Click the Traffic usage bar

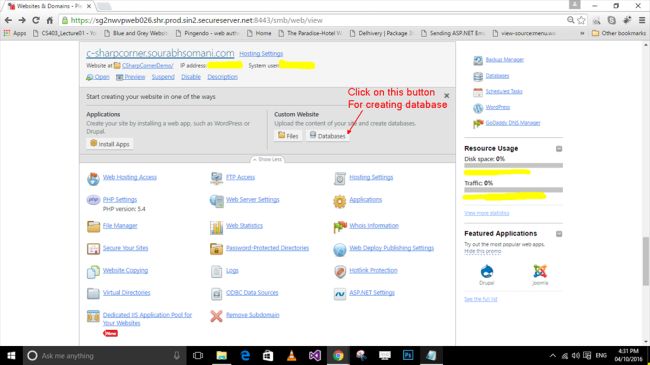[513, 190]
